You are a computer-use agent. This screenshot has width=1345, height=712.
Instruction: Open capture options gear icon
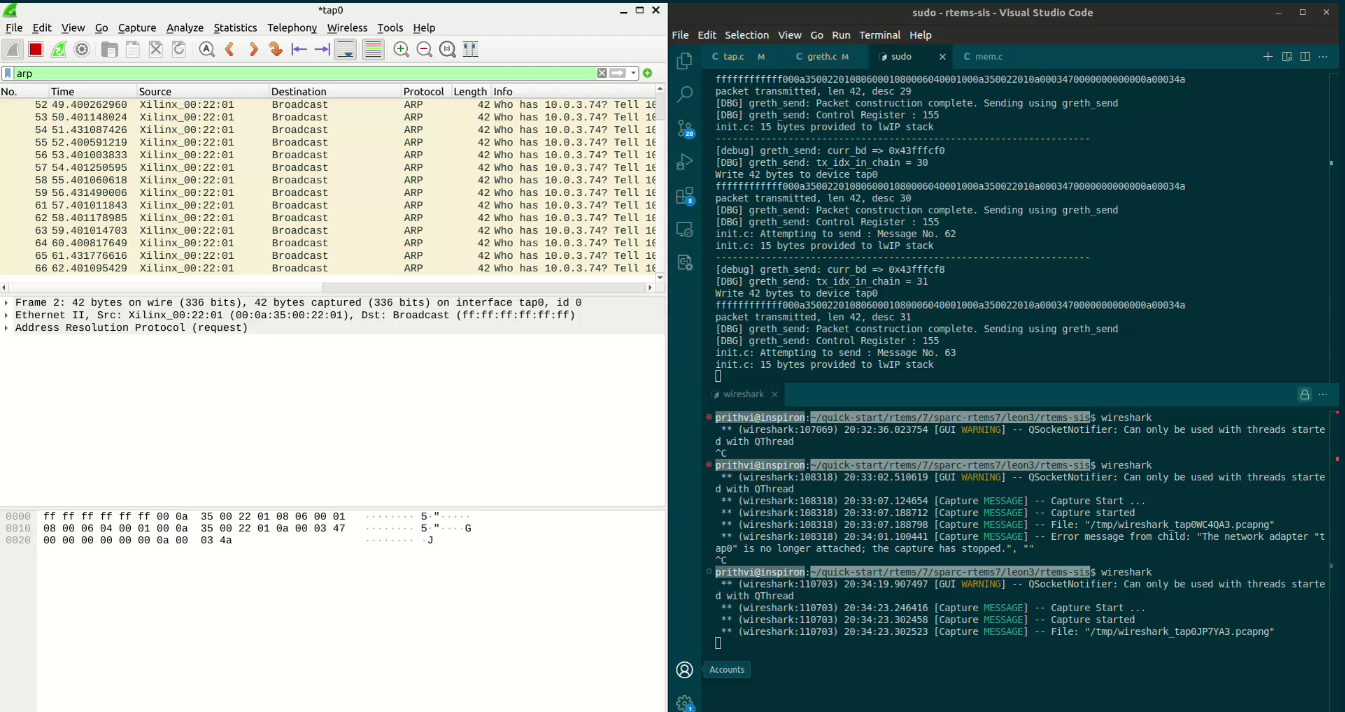(x=82, y=49)
